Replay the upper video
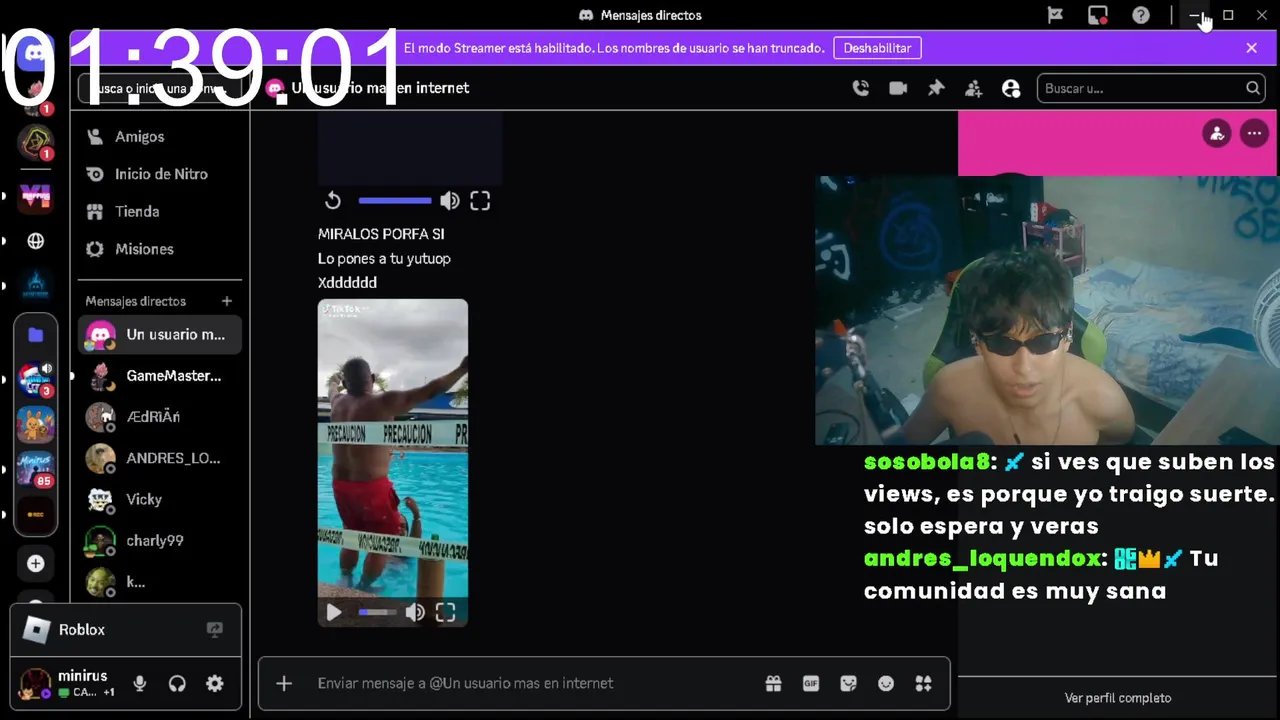 [x=333, y=201]
